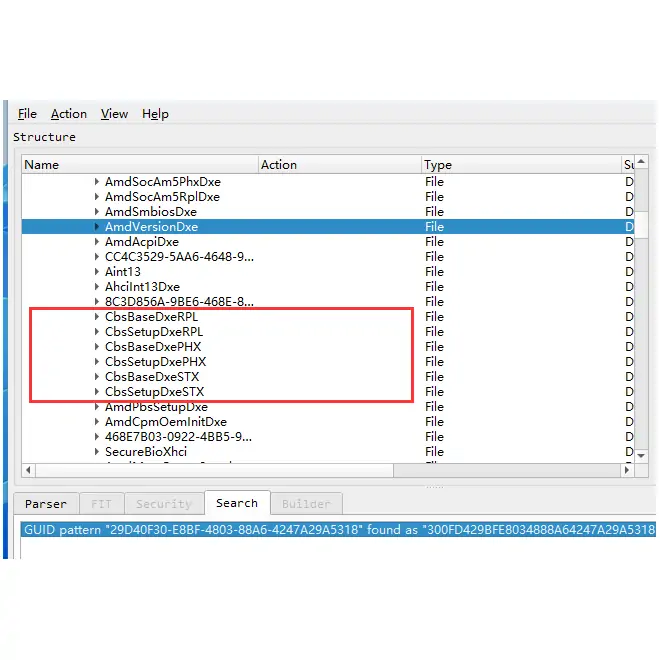
Task: Expand the AmdPbsSetupDxe tree node
Action: coord(97,407)
